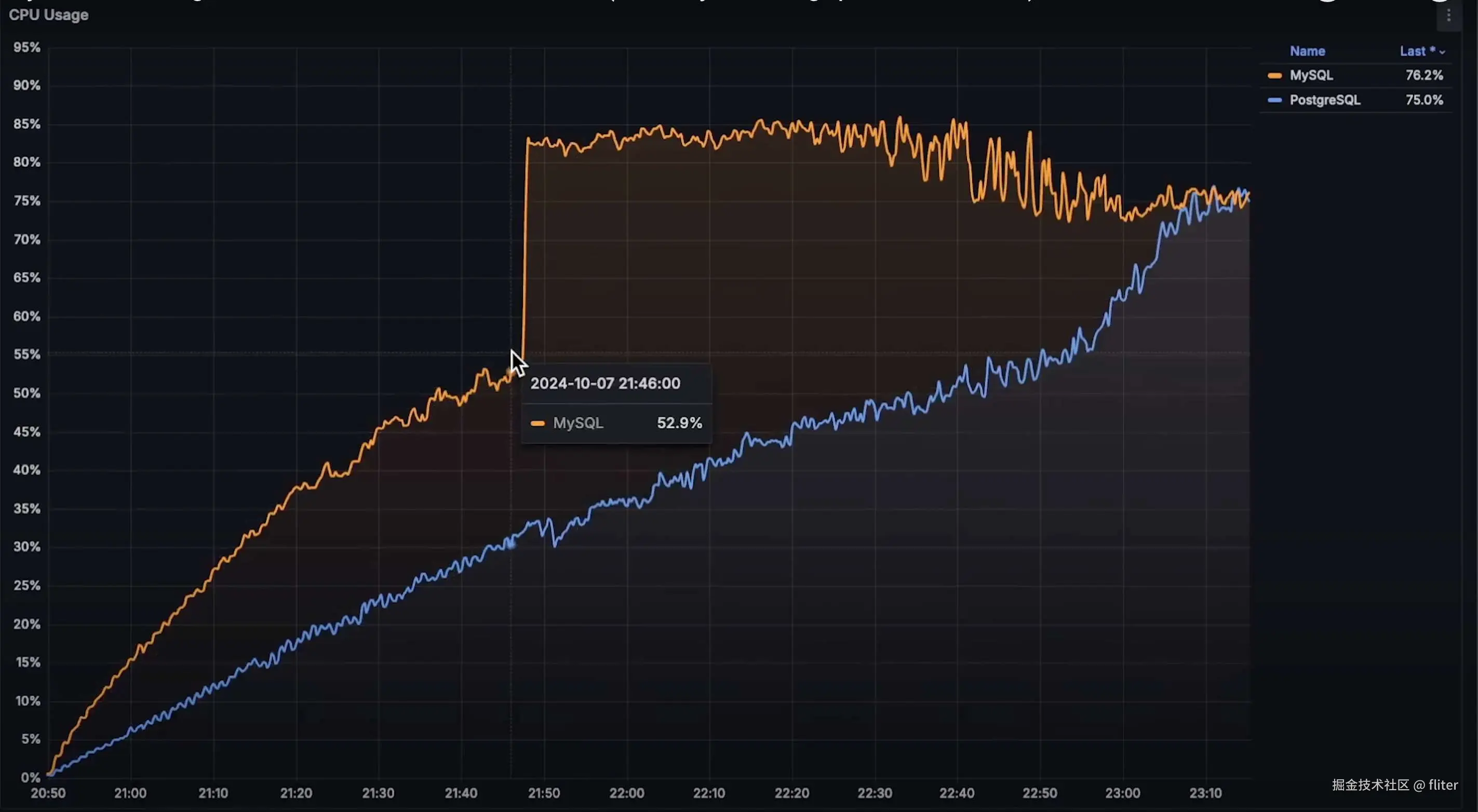The width and height of the screenshot is (1478, 812).
Task: Click the CPU Usage panel title
Action: click(x=49, y=15)
